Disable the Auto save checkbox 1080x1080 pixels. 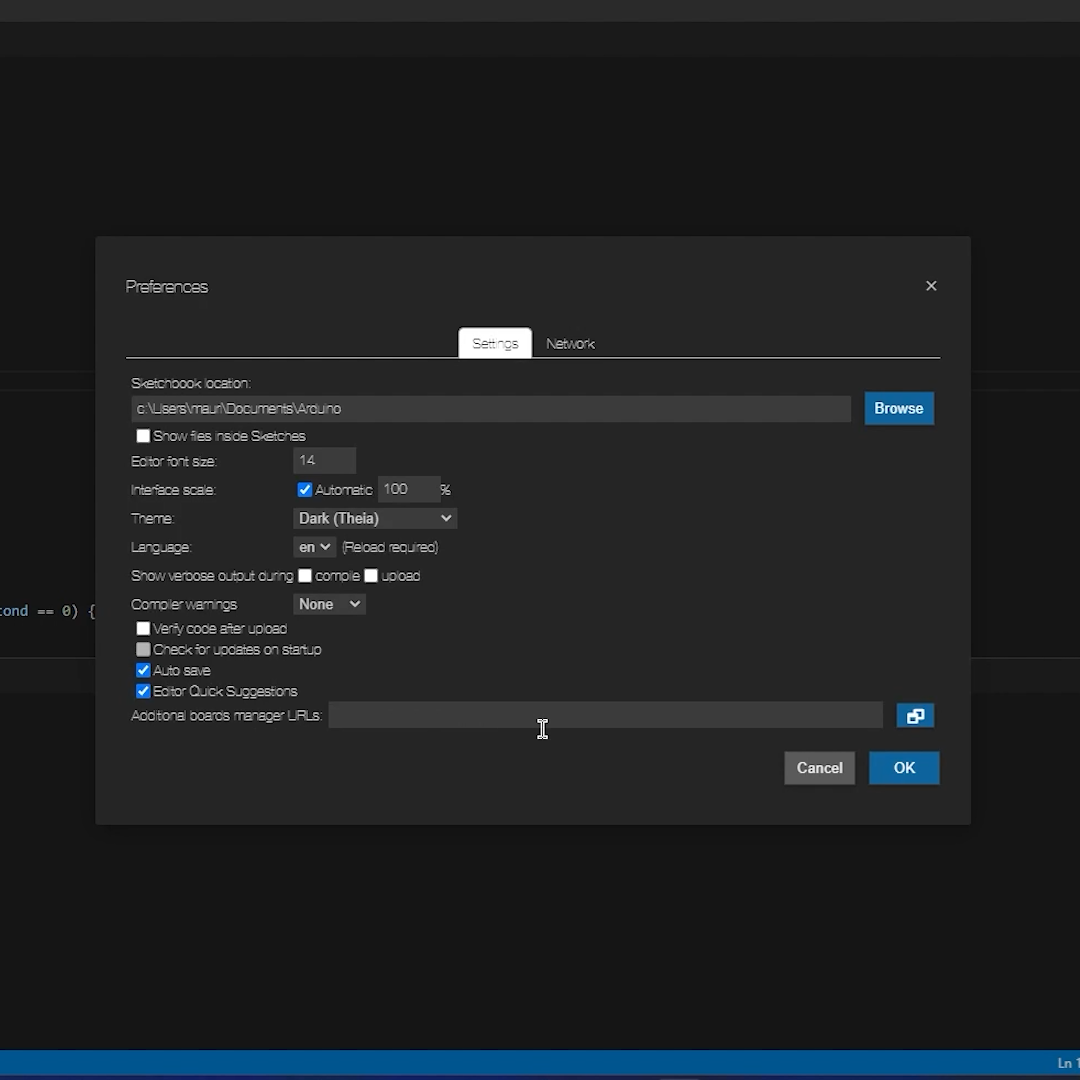click(x=143, y=670)
